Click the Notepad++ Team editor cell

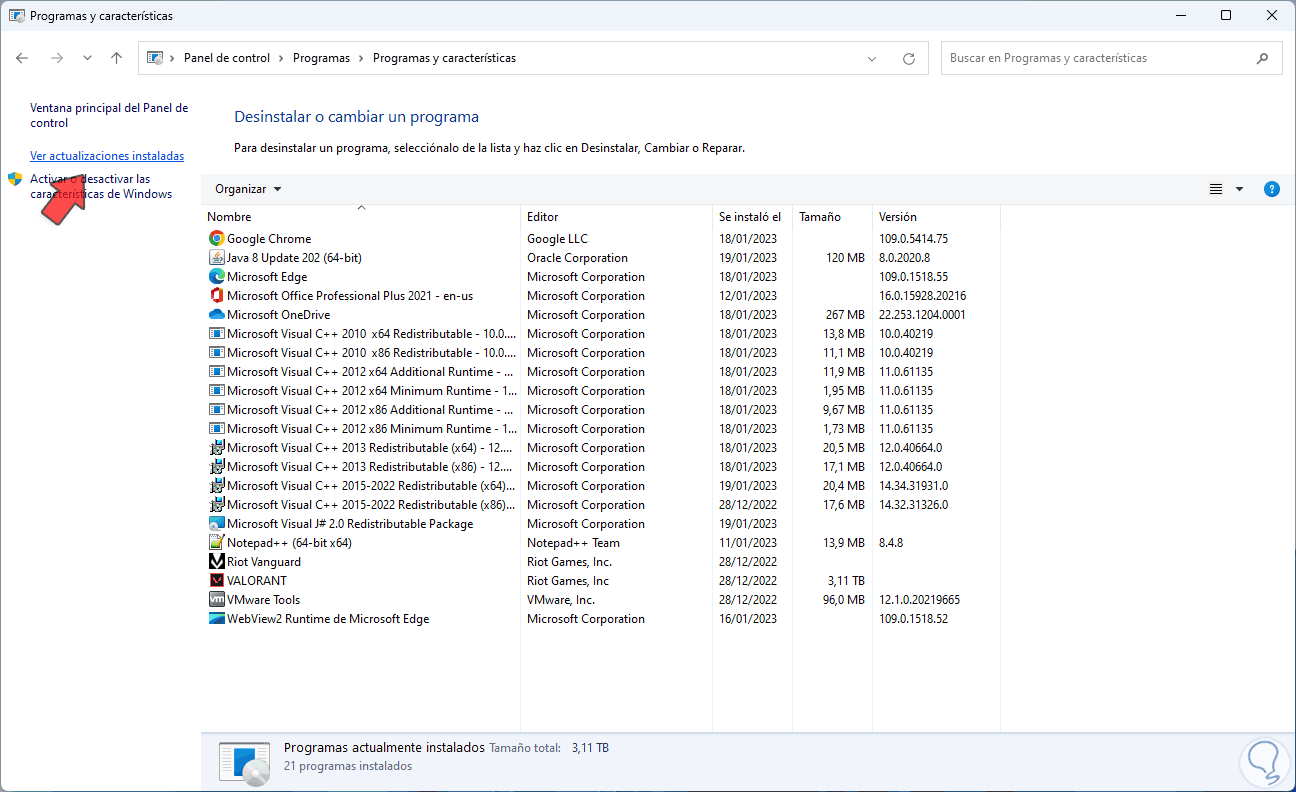574,543
